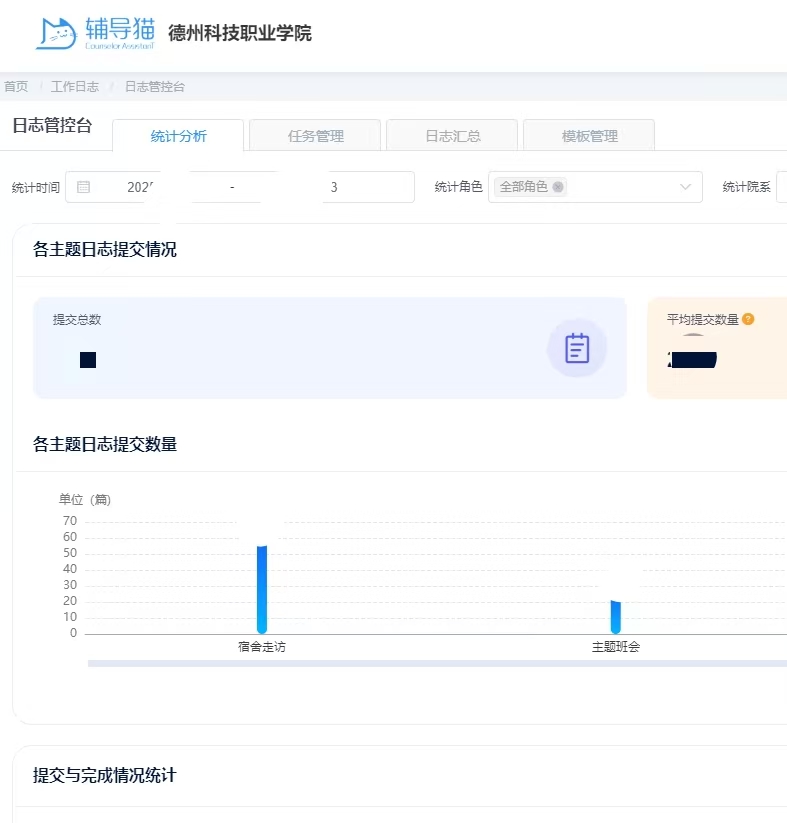787x823 pixels.
Task: Click the 德州科技职业学院 header title
Action: 240,33
